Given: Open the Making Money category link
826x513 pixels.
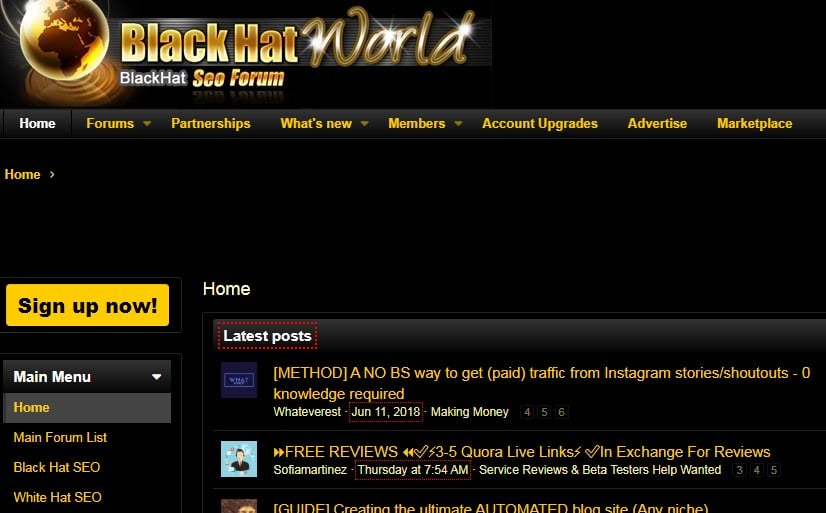Looking at the screenshot, I should coord(470,412).
